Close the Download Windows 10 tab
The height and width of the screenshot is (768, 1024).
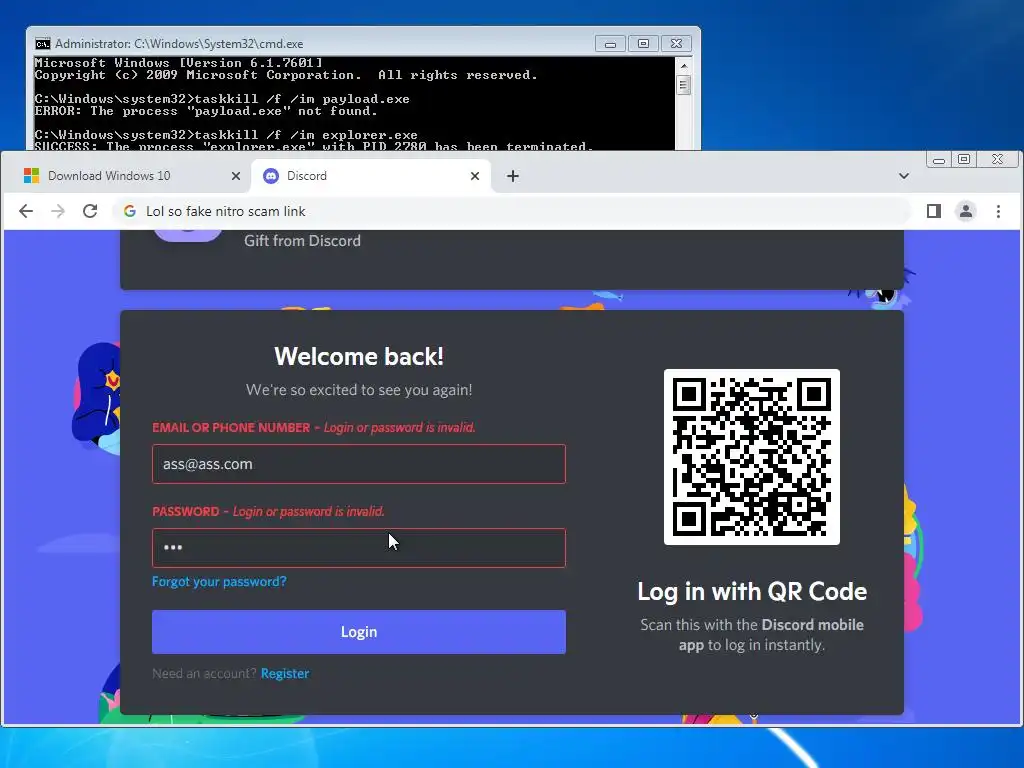click(236, 176)
